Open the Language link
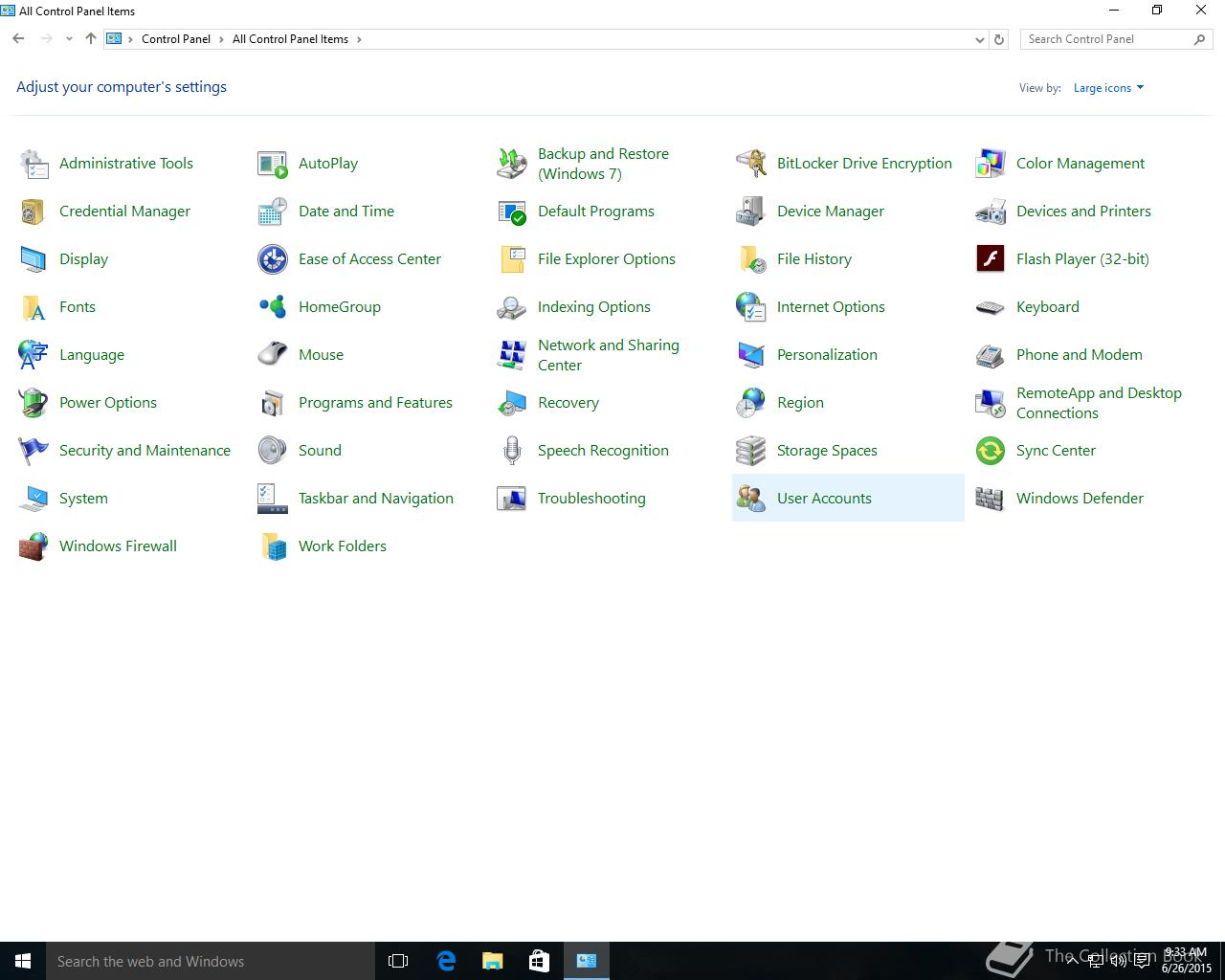Image resolution: width=1225 pixels, height=980 pixels. [92, 355]
